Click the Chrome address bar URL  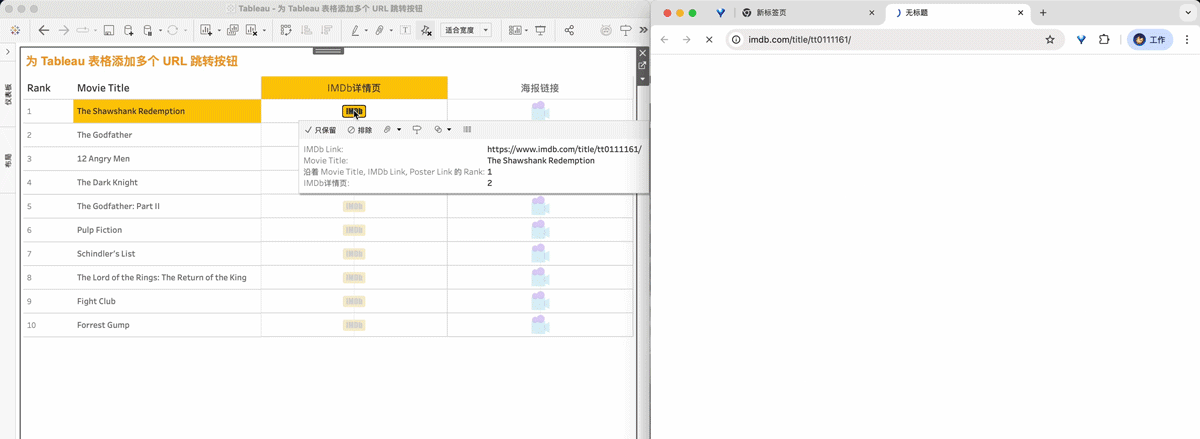[800, 40]
